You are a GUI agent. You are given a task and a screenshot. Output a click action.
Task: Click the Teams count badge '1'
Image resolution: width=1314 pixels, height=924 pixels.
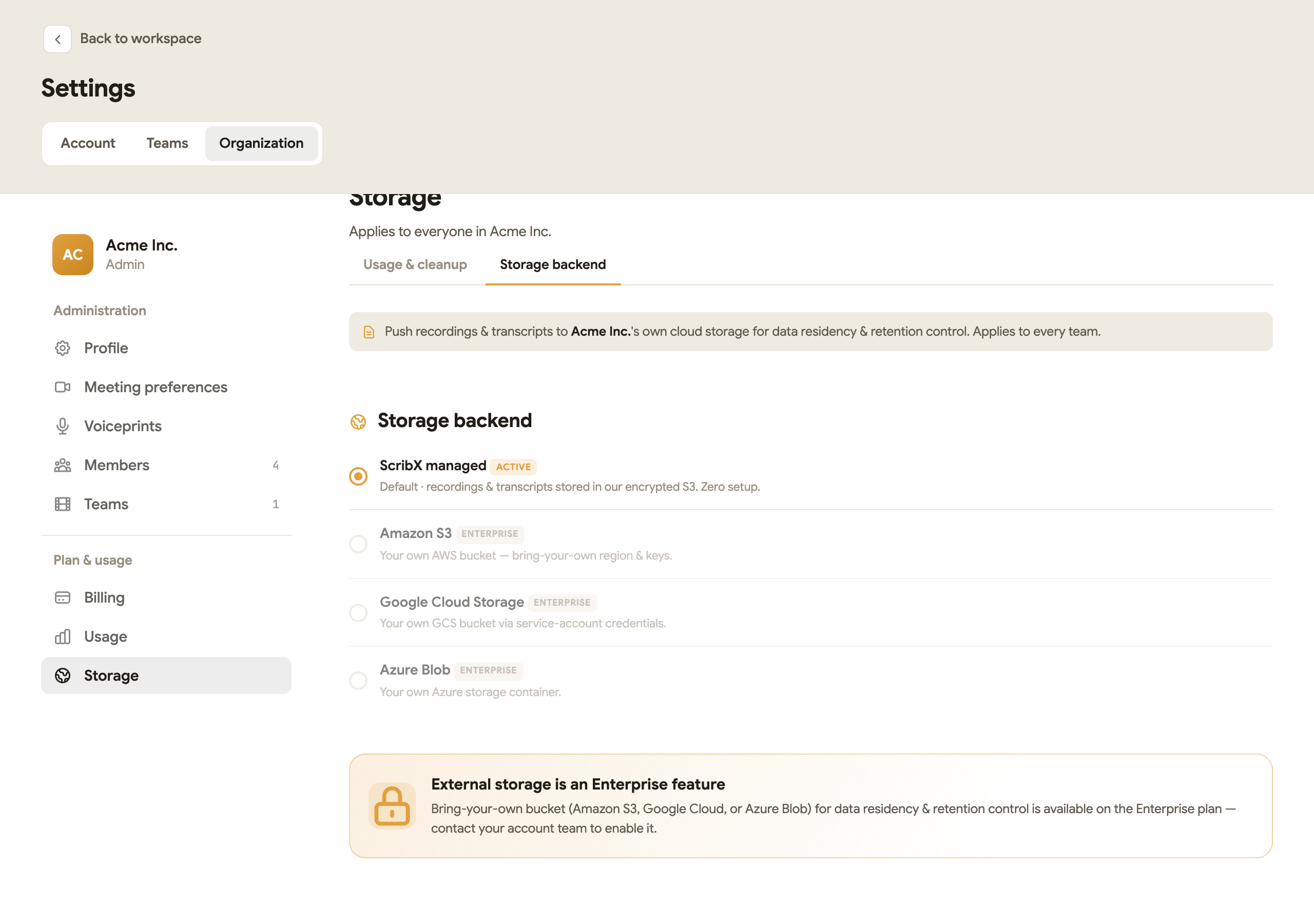[276, 504]
